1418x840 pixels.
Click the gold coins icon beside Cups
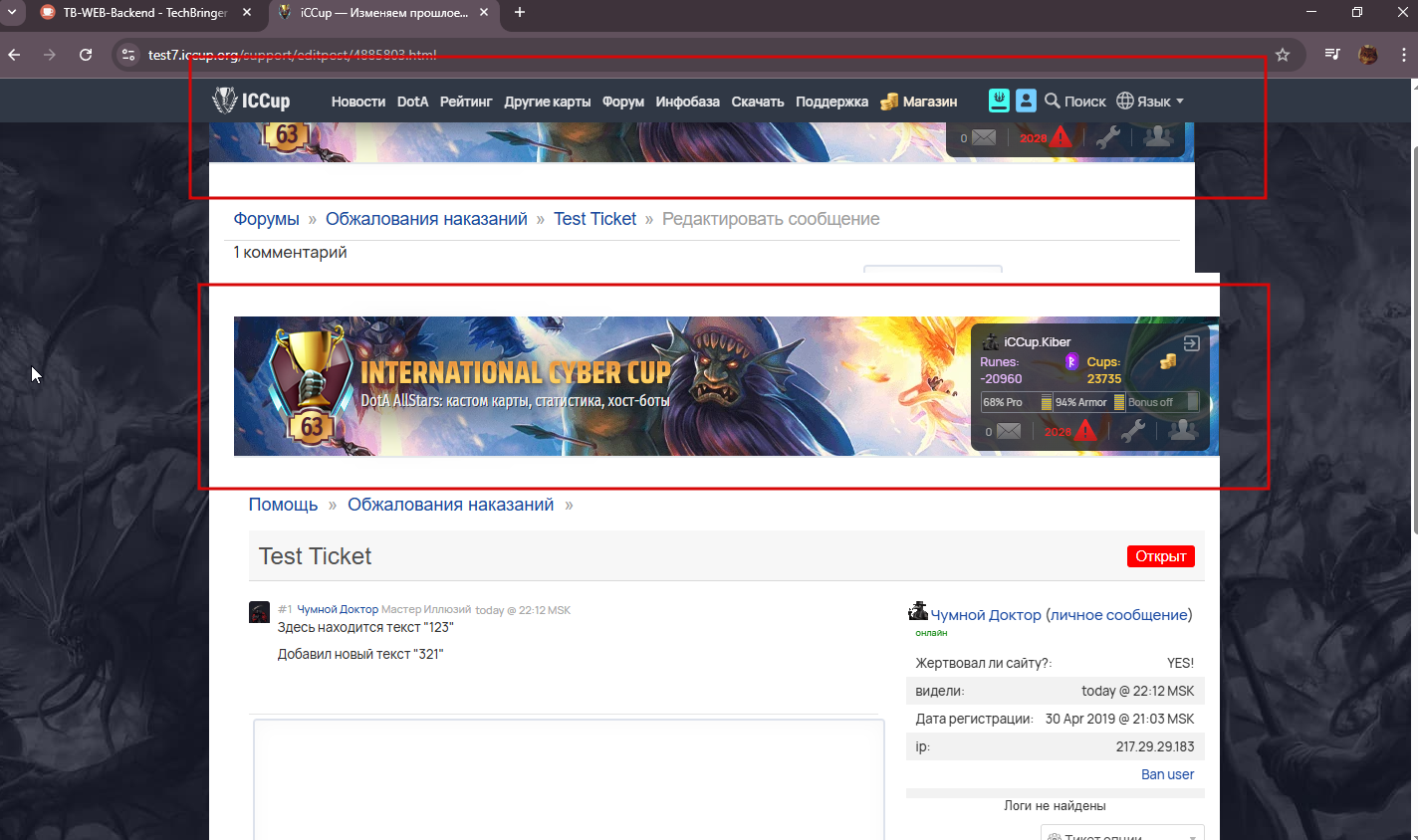1168,361
